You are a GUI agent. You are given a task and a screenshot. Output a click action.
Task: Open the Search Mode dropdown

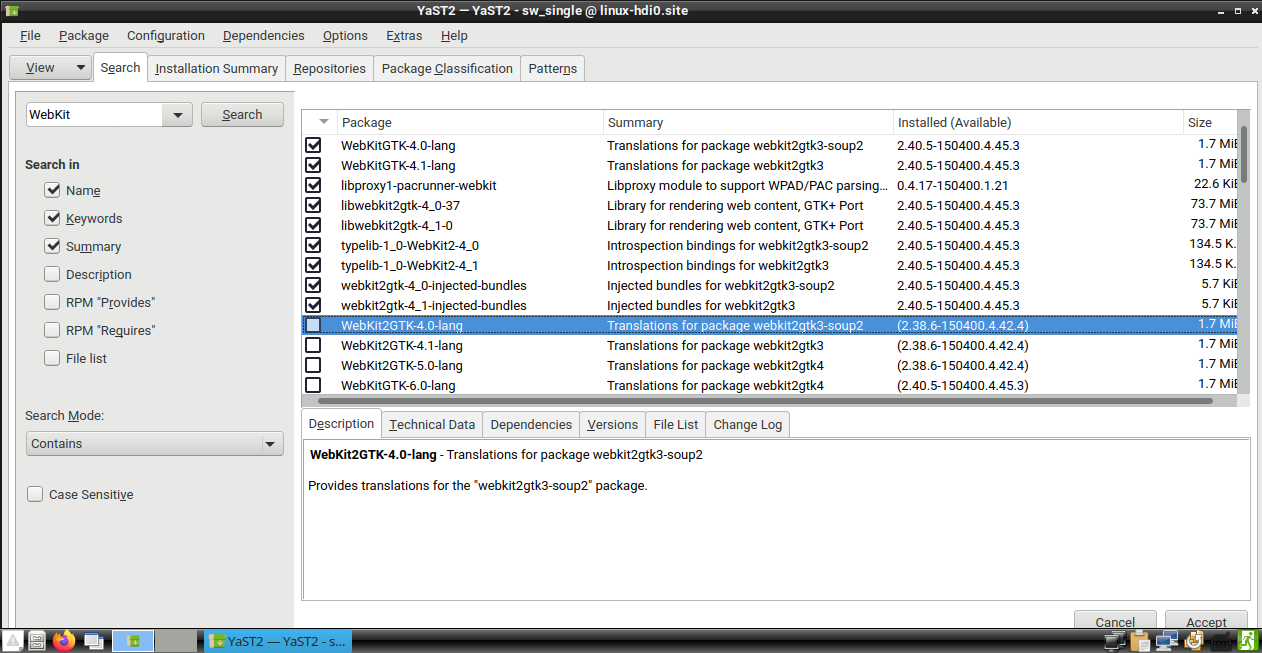point(155,443)
